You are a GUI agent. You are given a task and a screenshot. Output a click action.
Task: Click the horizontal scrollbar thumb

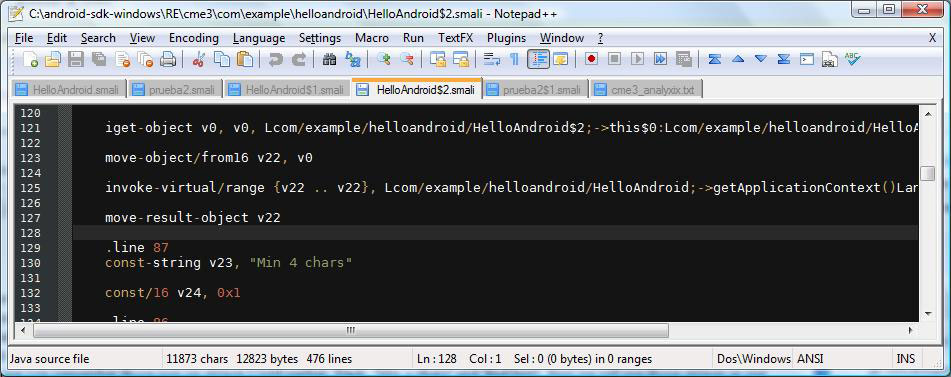[351, 330]
